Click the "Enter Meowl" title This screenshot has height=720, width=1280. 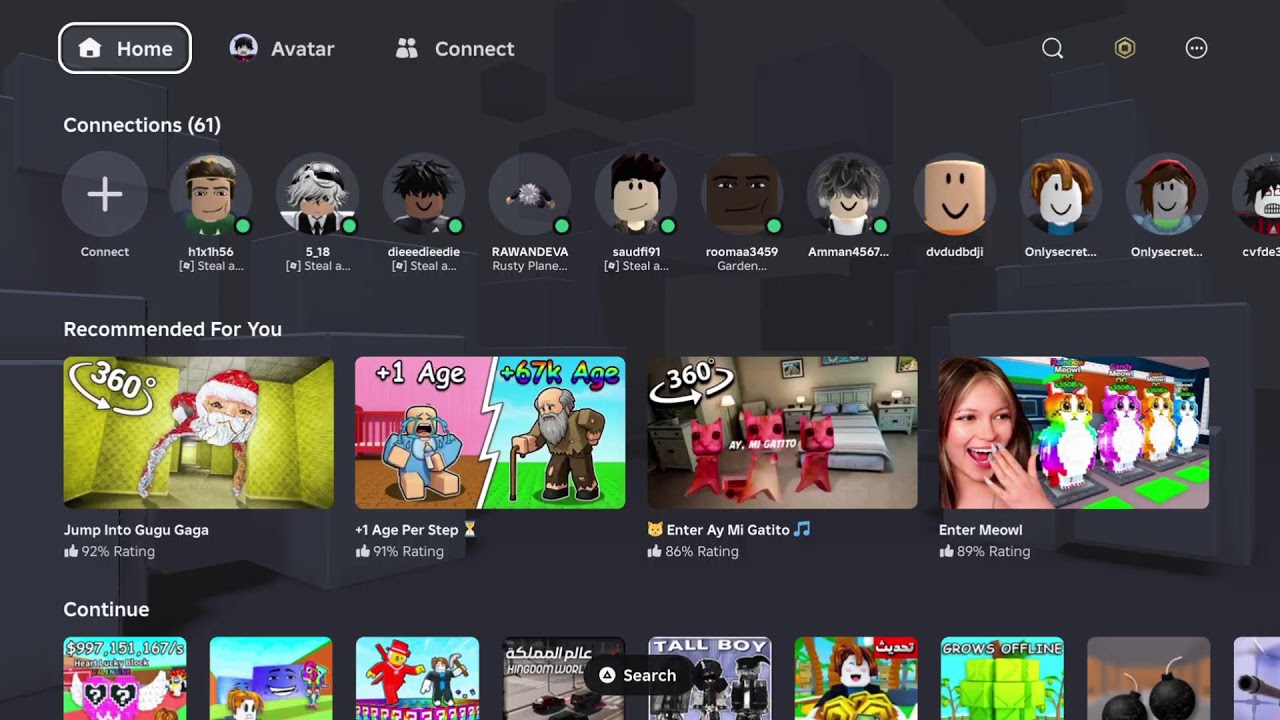click(x=980, y=530)
